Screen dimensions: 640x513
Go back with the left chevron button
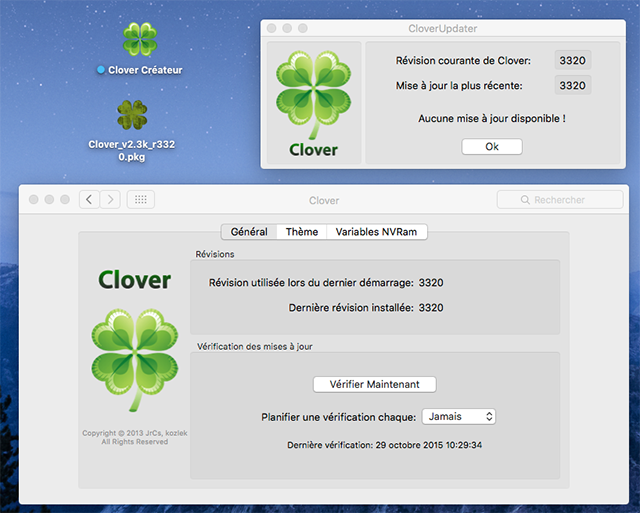(x=89, y=200)
